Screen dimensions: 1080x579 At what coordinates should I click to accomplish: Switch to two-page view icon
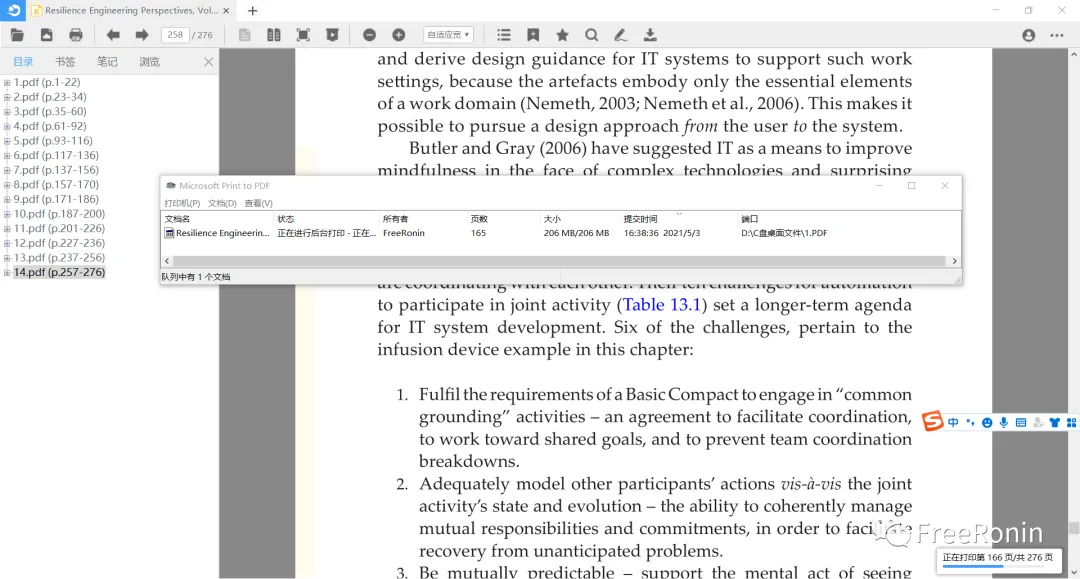273,35
